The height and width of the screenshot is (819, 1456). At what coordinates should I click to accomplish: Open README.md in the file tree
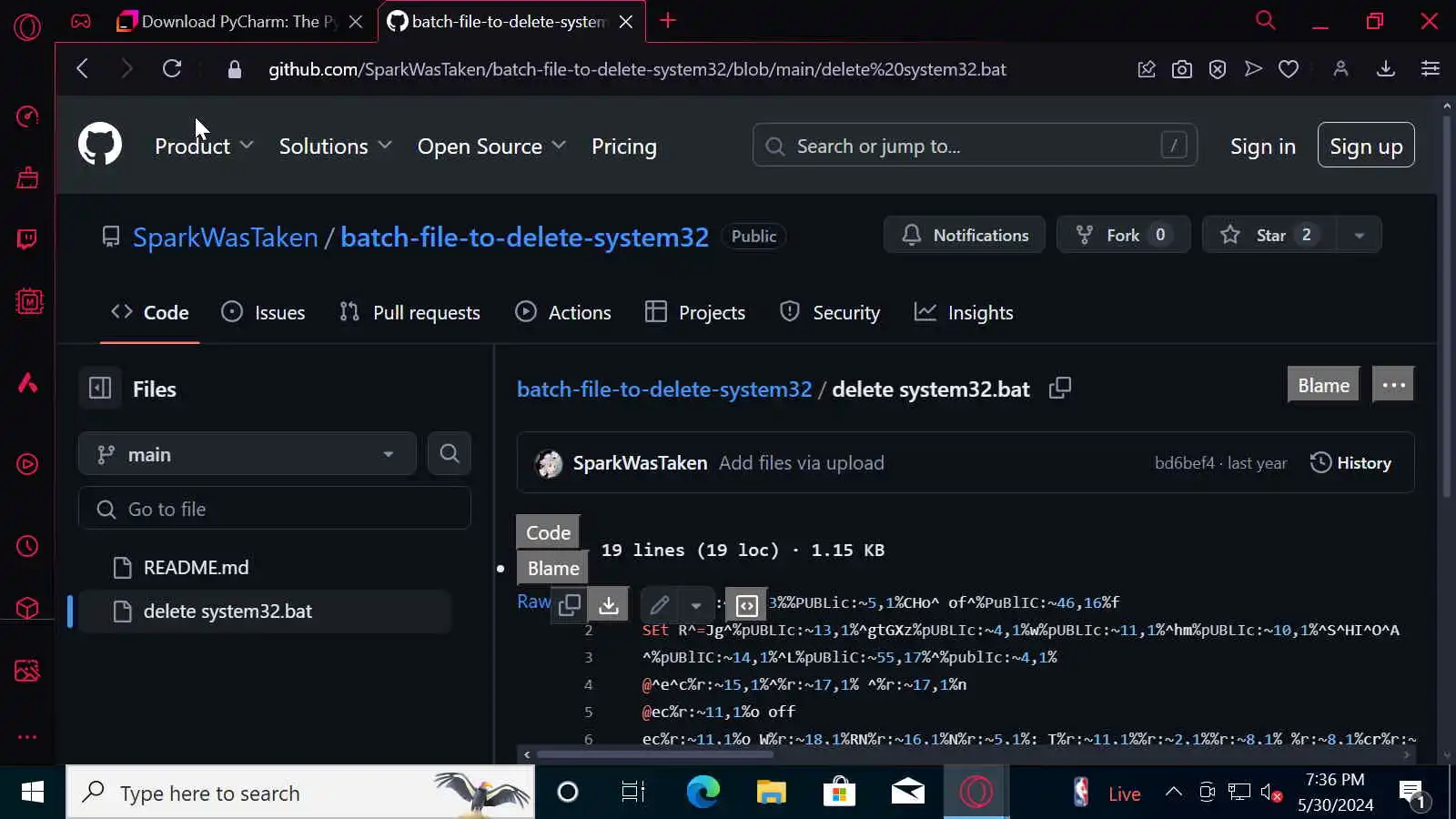click(196, 568)
